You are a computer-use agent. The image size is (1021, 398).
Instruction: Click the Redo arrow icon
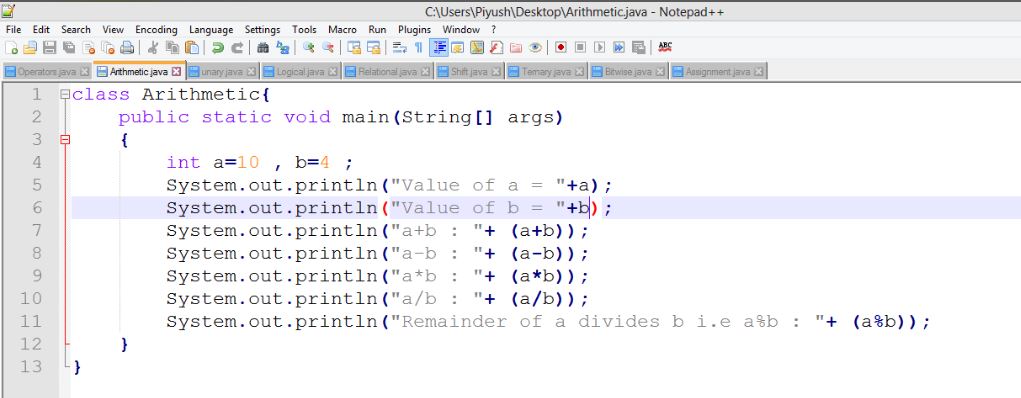click(237, 48)
